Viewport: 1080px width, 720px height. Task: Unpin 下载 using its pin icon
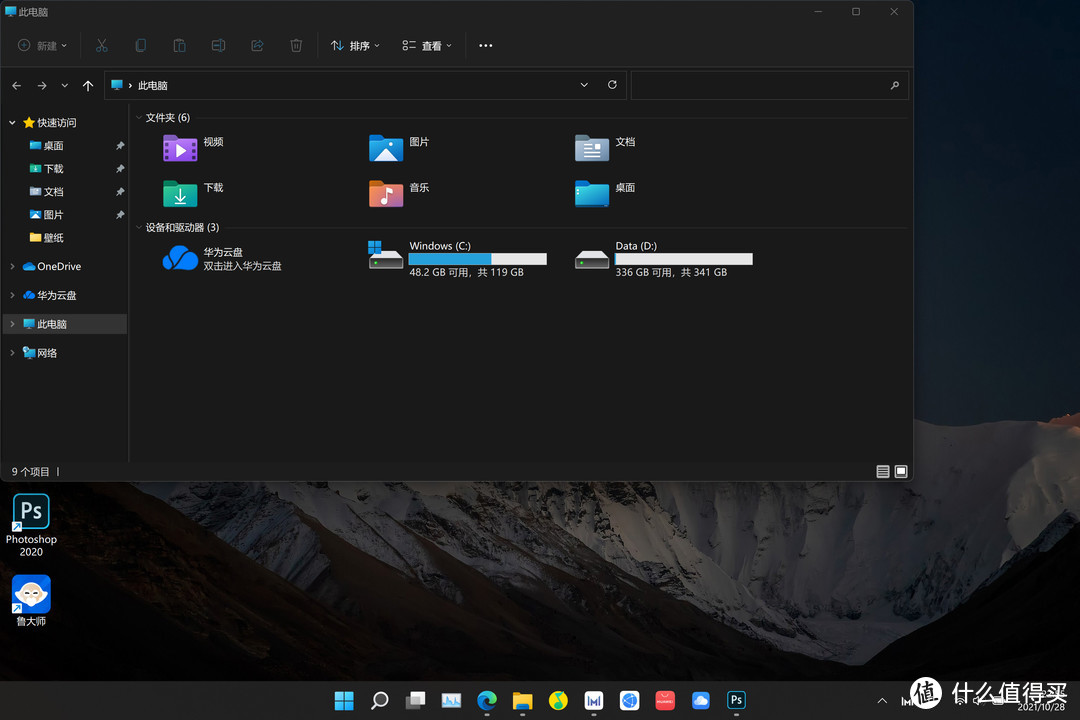tap(120, 169)
